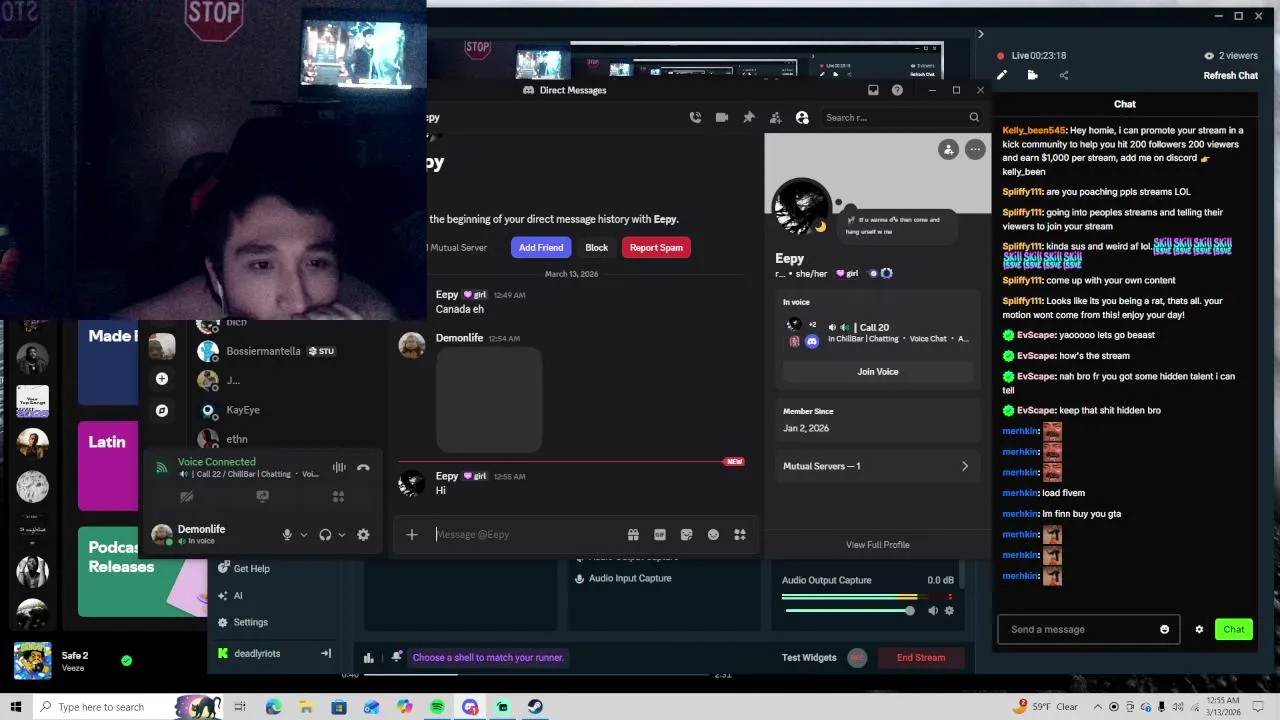Viewport: 1280px width, 720px height.
Task: Open Spotify from the taskbar
Action: 437,707
